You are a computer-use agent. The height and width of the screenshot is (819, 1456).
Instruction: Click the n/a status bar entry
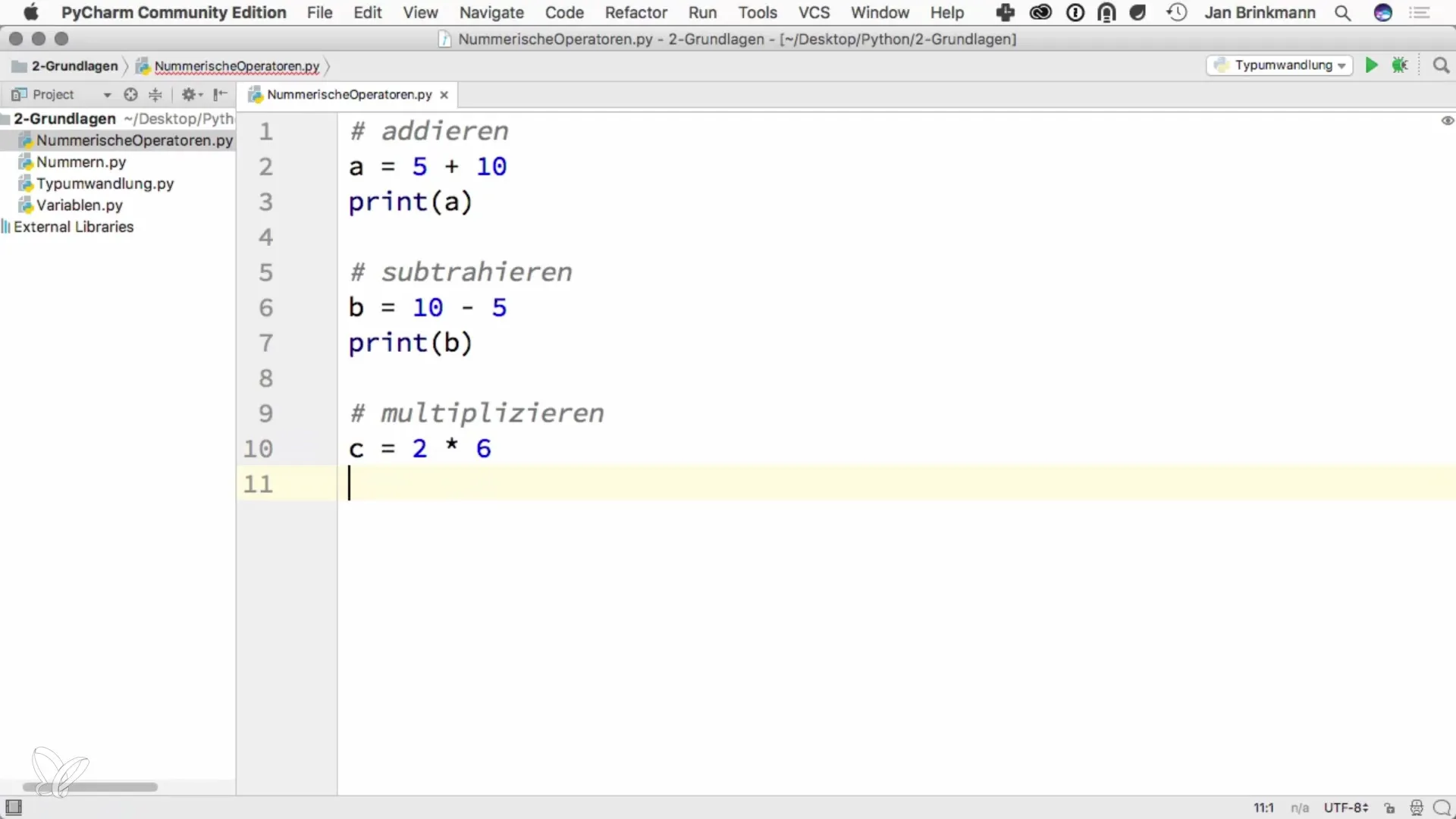pyautogui.click(x=1300, y=808)
